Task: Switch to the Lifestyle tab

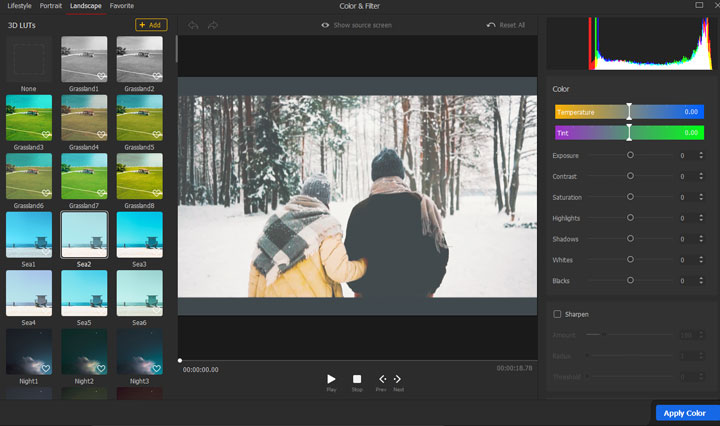Action: (19, 6)
